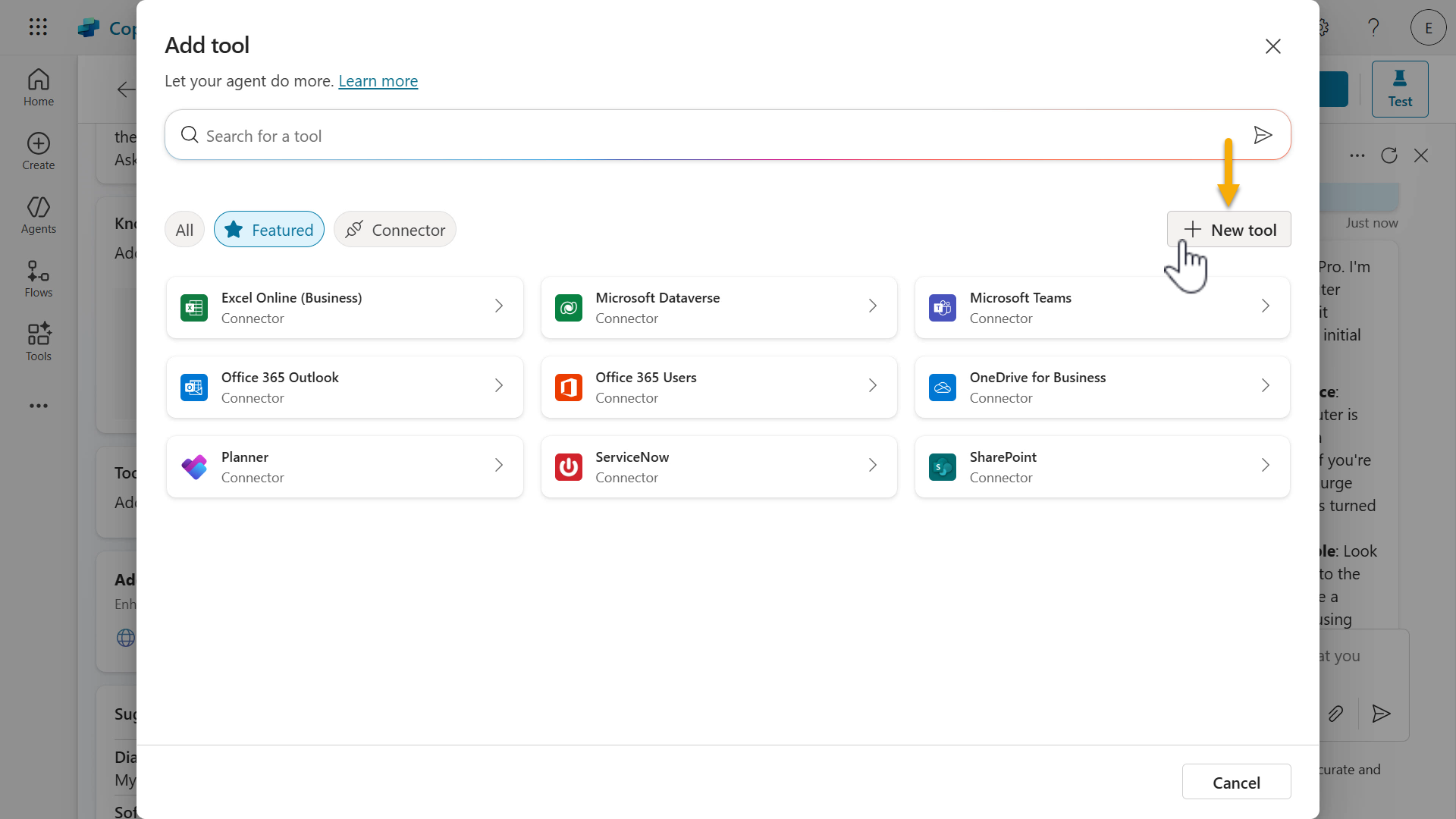Image resolution: width=1456 pixels, height=819 pixels.
Task: Click the back arrow behind the dialog
Action: [x=127, y=89]
